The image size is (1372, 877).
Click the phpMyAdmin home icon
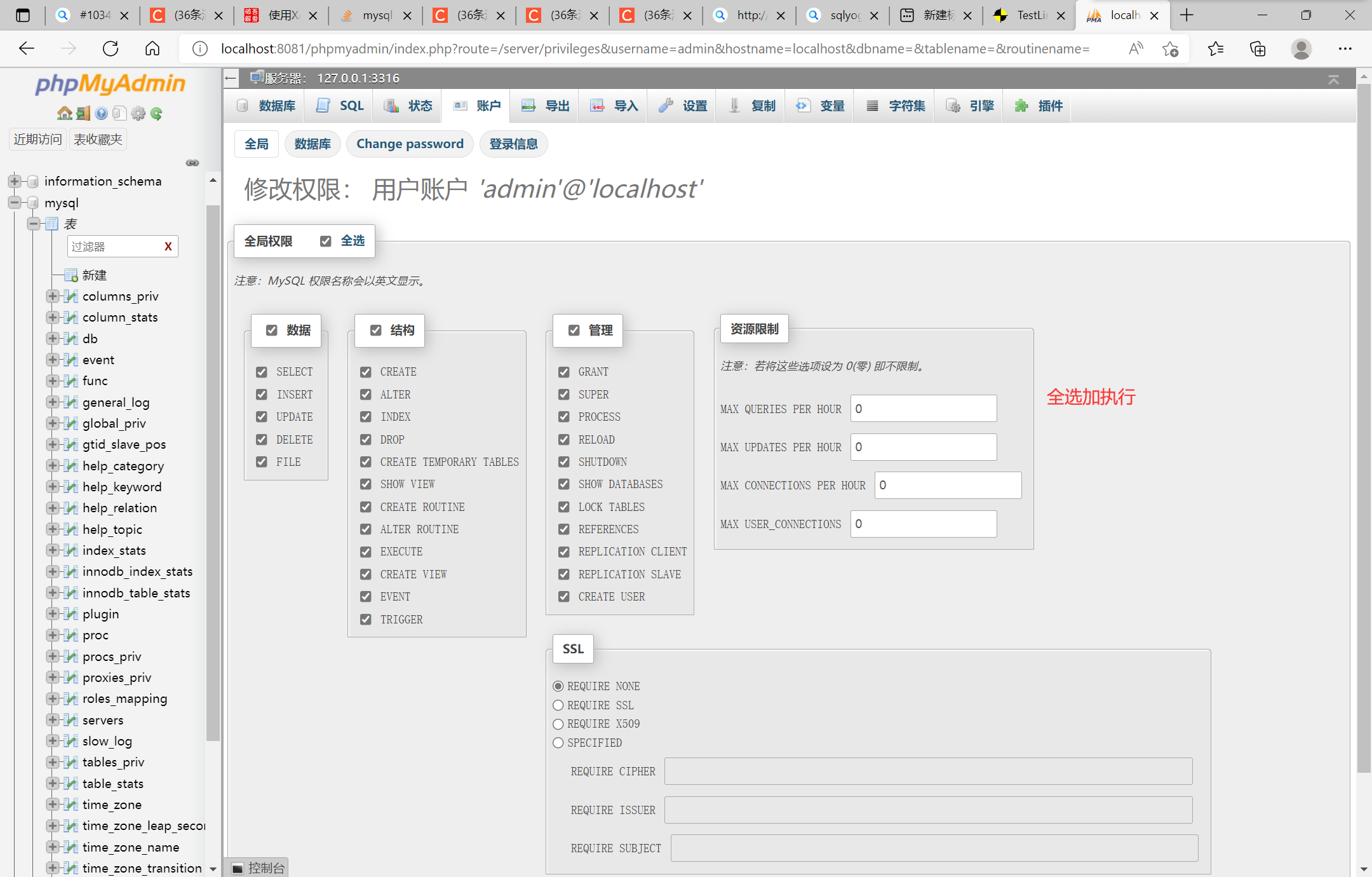point(64,114)
